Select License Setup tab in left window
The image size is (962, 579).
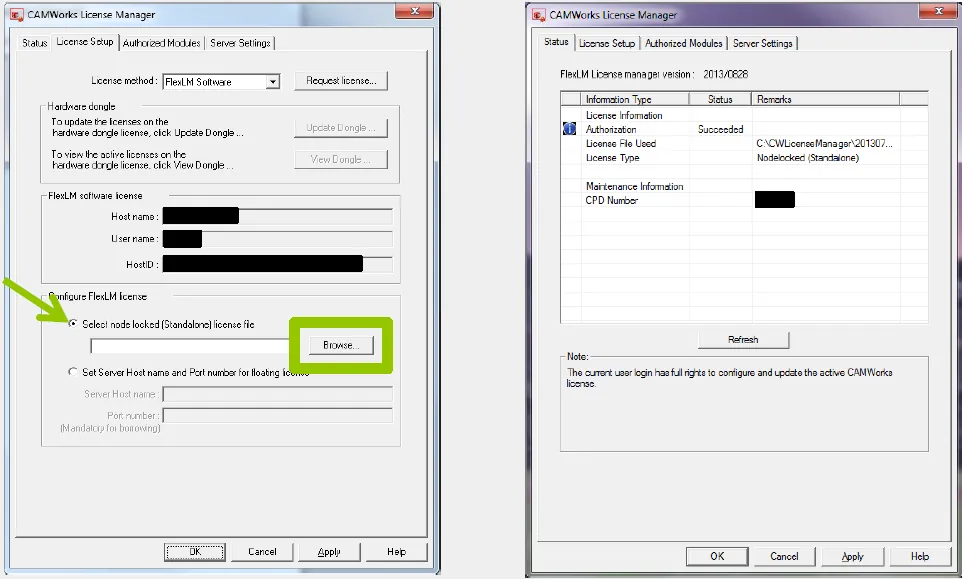85,42
